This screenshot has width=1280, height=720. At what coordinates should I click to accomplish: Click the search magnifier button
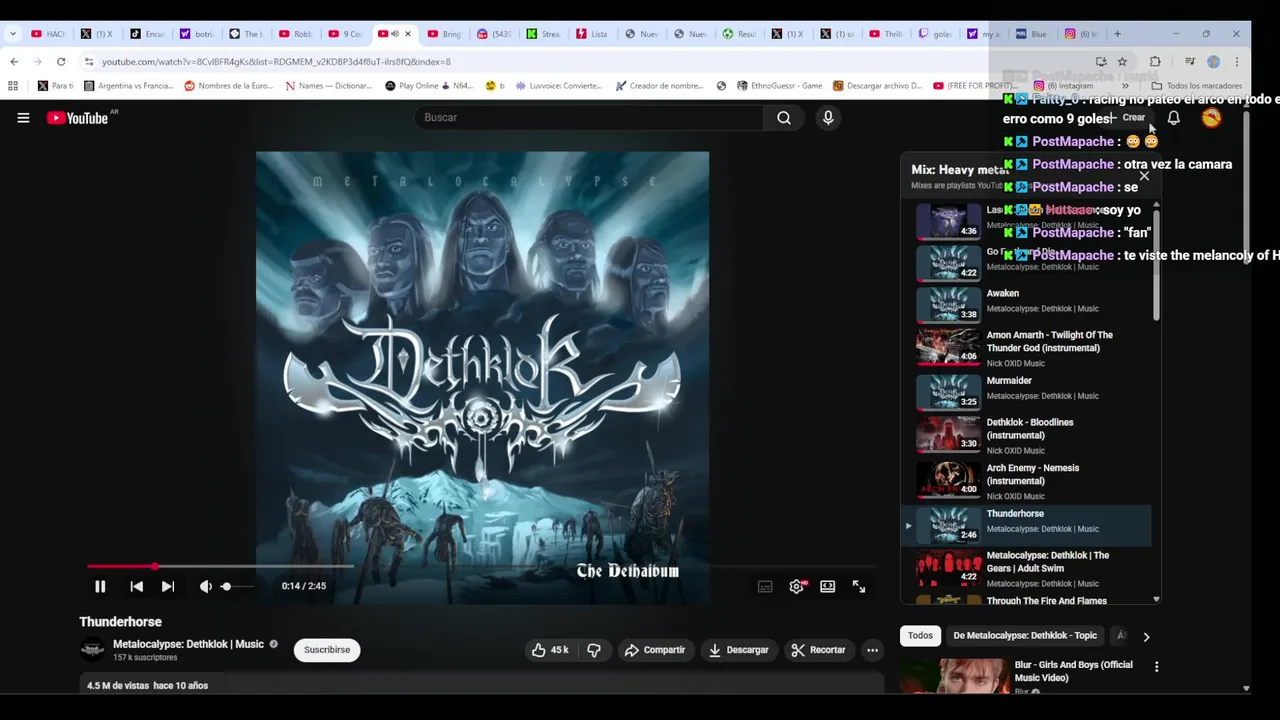coord(784,118)
